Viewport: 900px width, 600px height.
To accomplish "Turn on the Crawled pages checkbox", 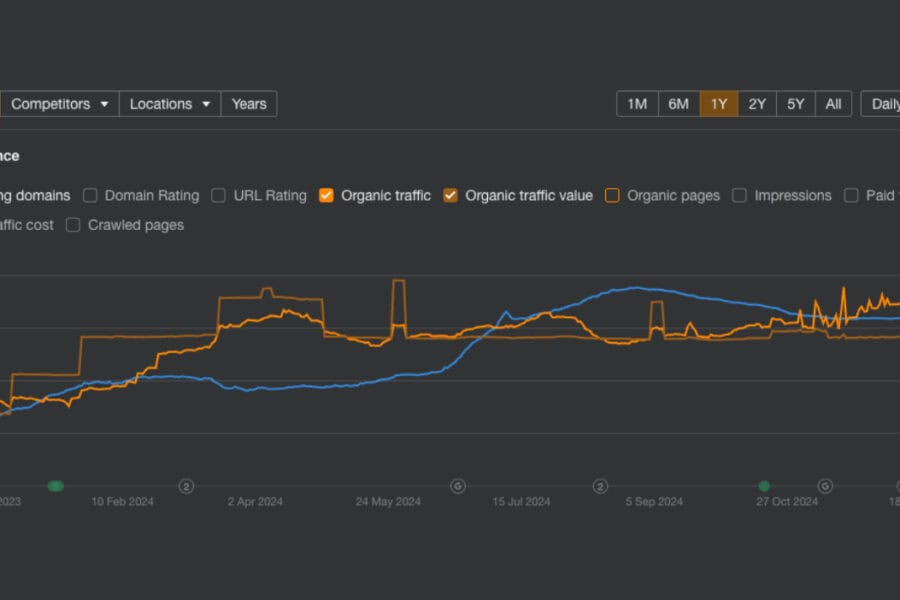I will tap(73, 225).
